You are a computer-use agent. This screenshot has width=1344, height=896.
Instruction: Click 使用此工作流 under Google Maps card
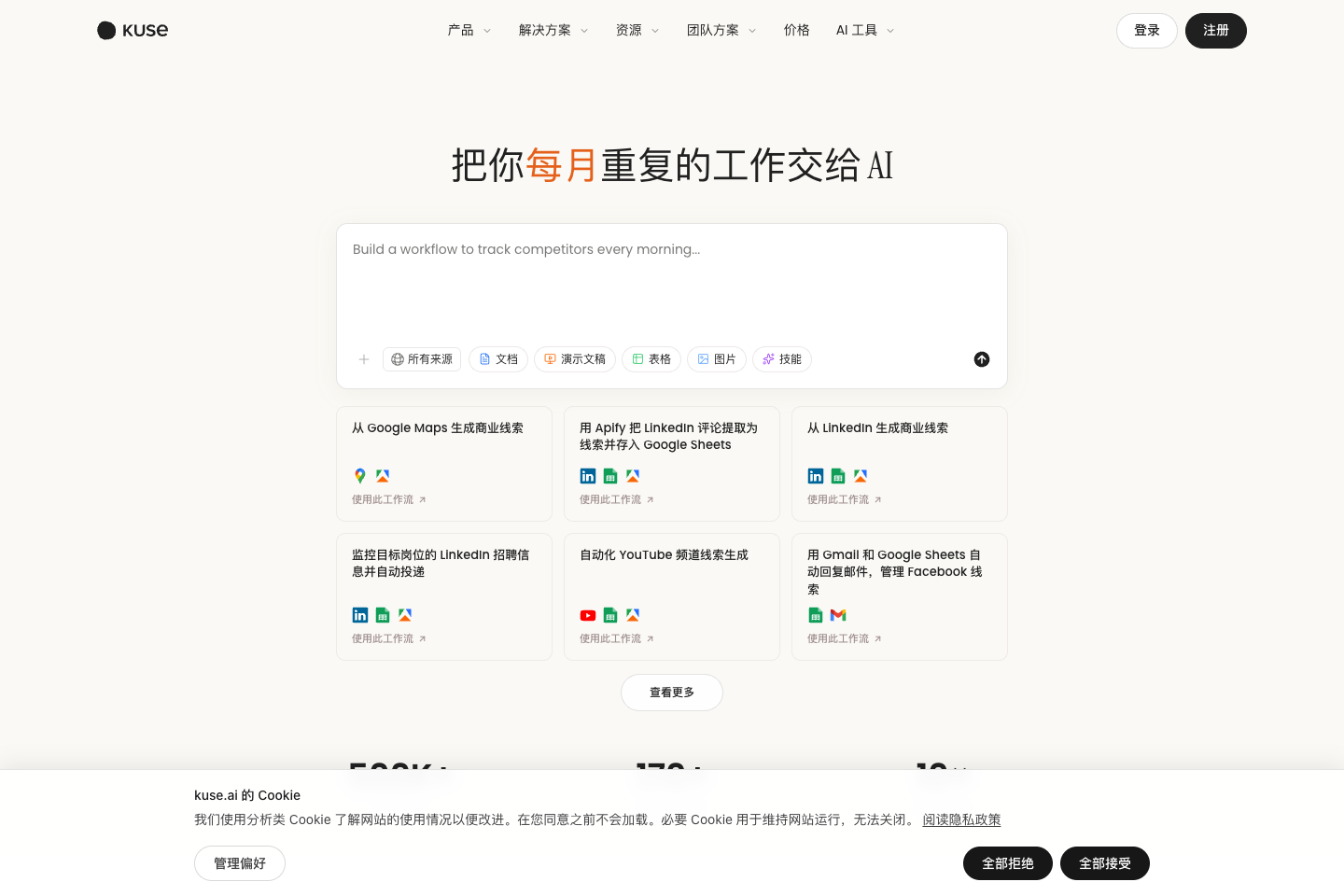[389, 500]
